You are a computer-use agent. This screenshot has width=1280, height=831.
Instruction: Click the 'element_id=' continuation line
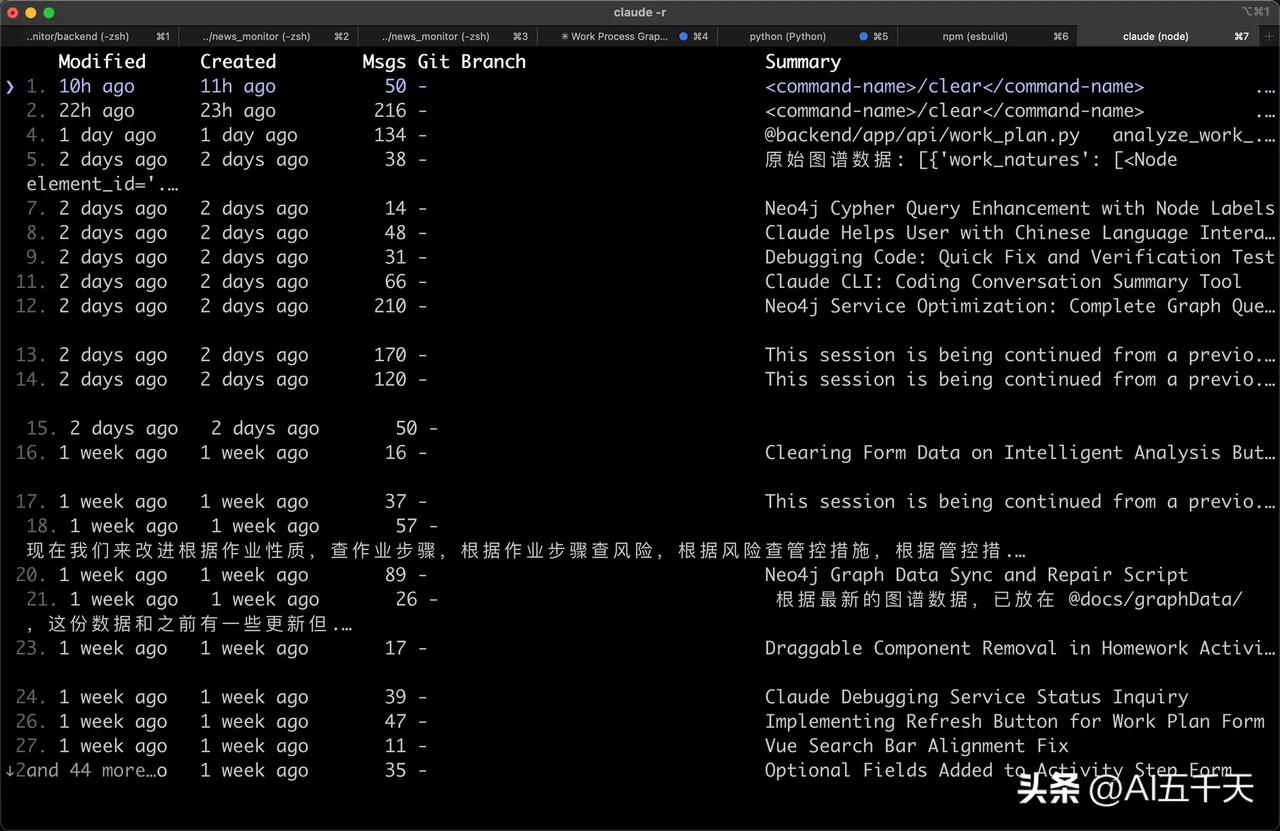point(103,184)
